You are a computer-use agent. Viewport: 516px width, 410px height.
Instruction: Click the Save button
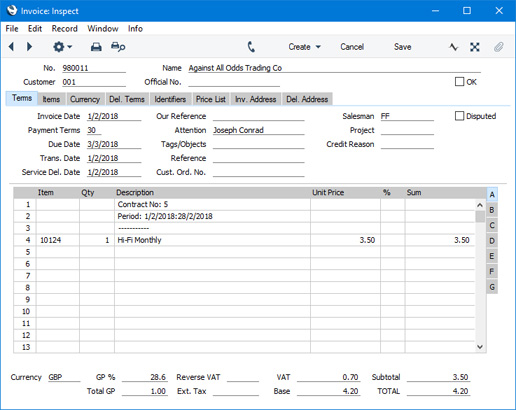point(403,47)
